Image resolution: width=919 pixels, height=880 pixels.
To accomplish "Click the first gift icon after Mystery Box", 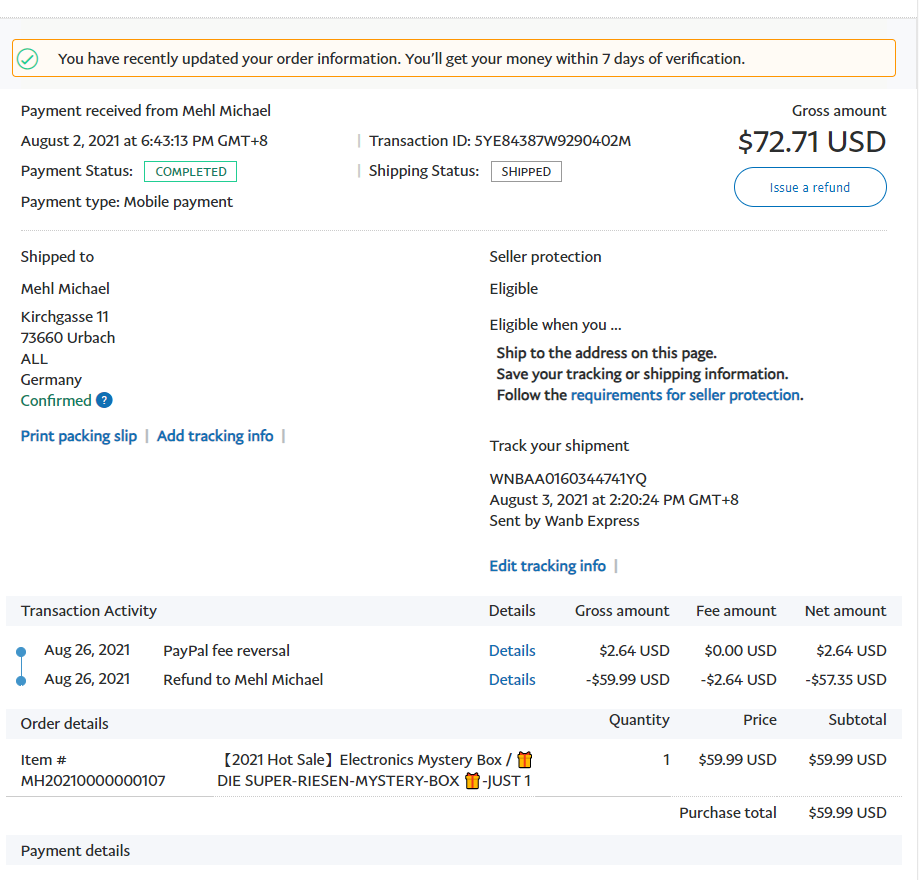I will point(524,760).
